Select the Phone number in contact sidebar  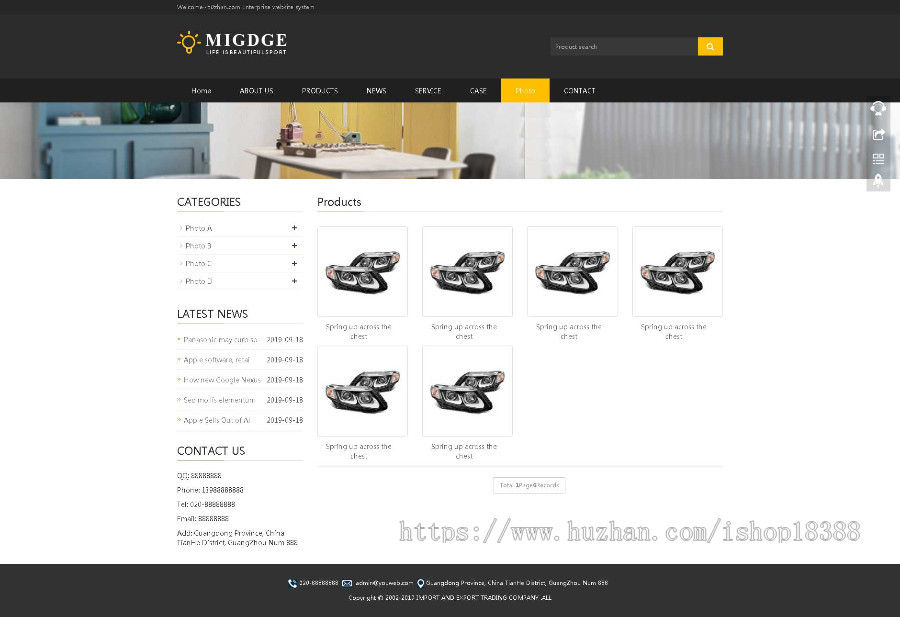point(210,490)
